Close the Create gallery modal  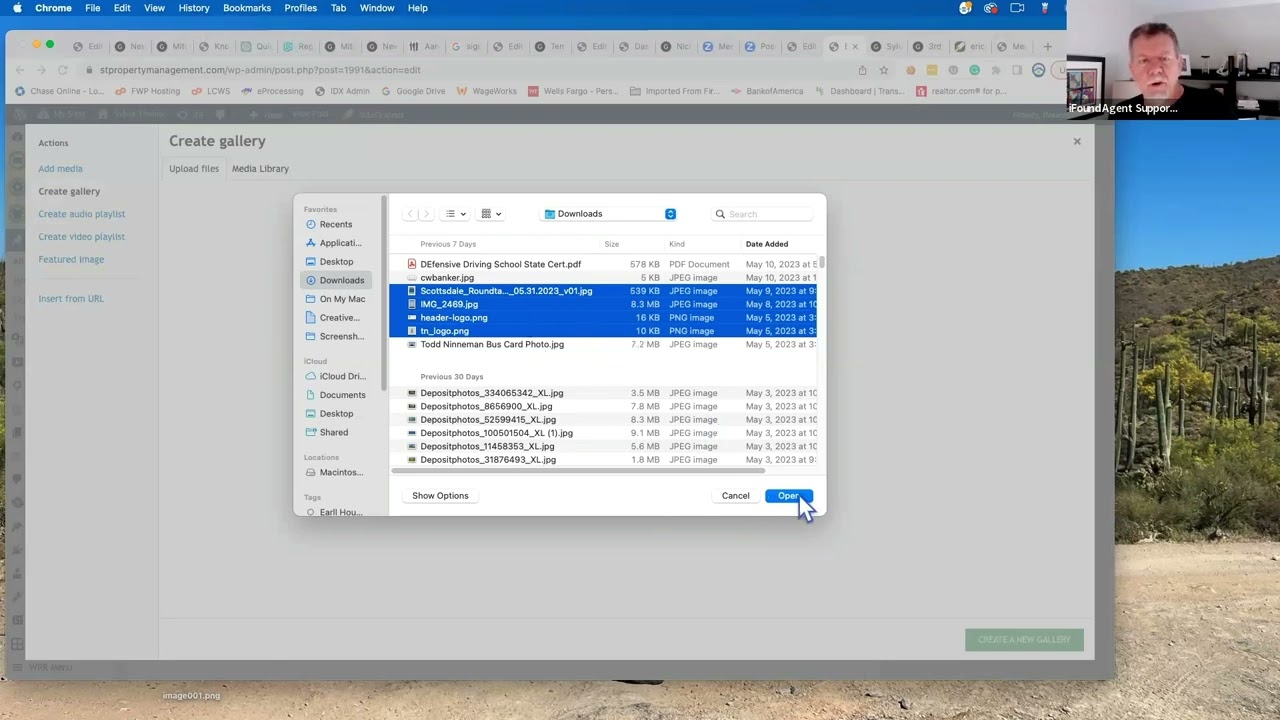pyautogui.click(x=1077, y=141)
